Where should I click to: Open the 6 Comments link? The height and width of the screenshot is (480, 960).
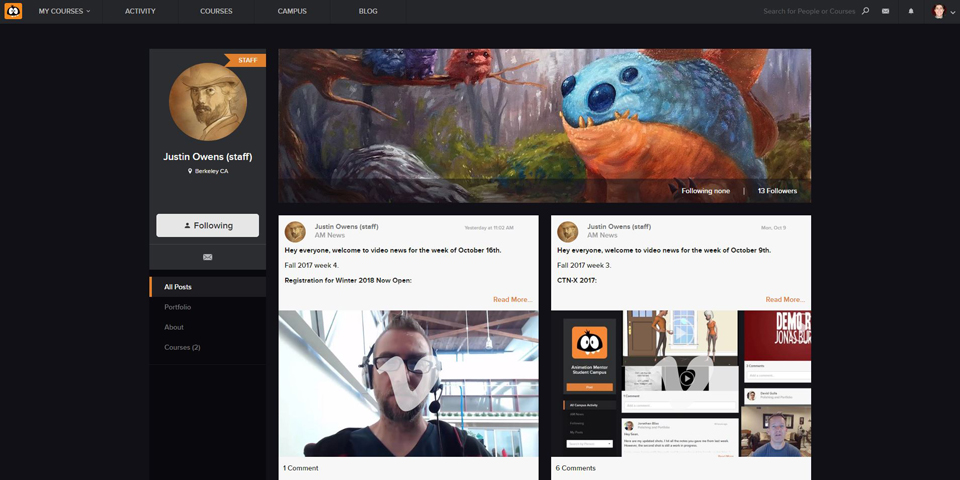pyautogui.click(x=576, y=468)
